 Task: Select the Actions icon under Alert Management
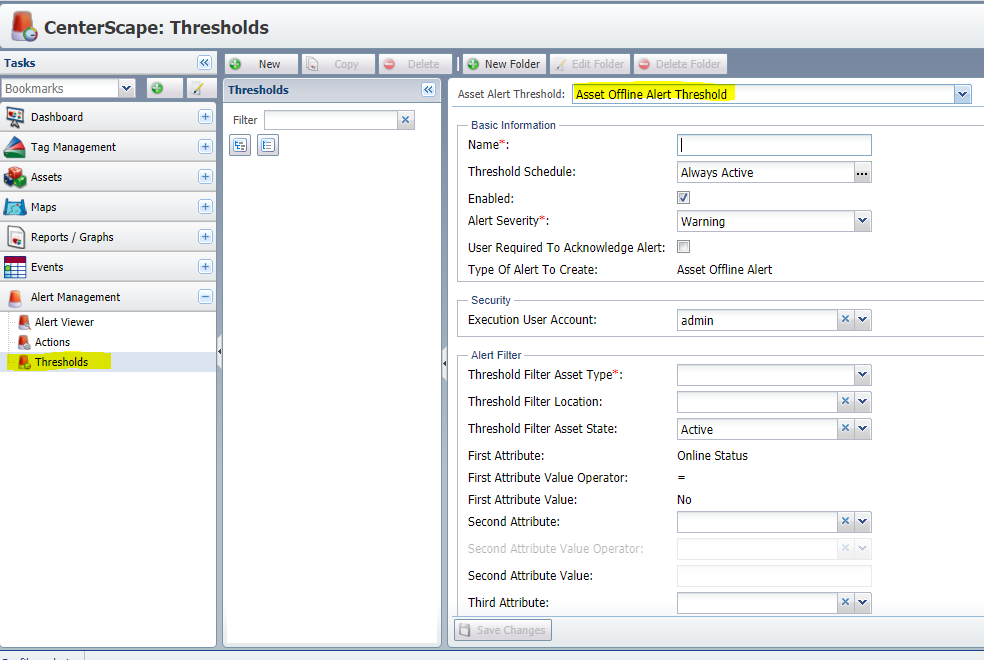tap(23, 341)
